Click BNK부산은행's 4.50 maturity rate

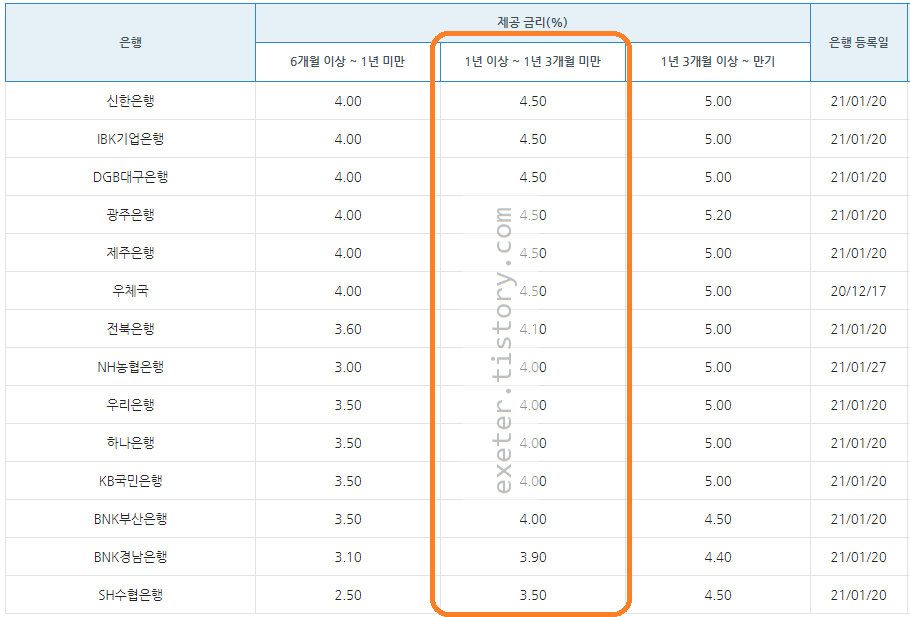coord(718,519)
